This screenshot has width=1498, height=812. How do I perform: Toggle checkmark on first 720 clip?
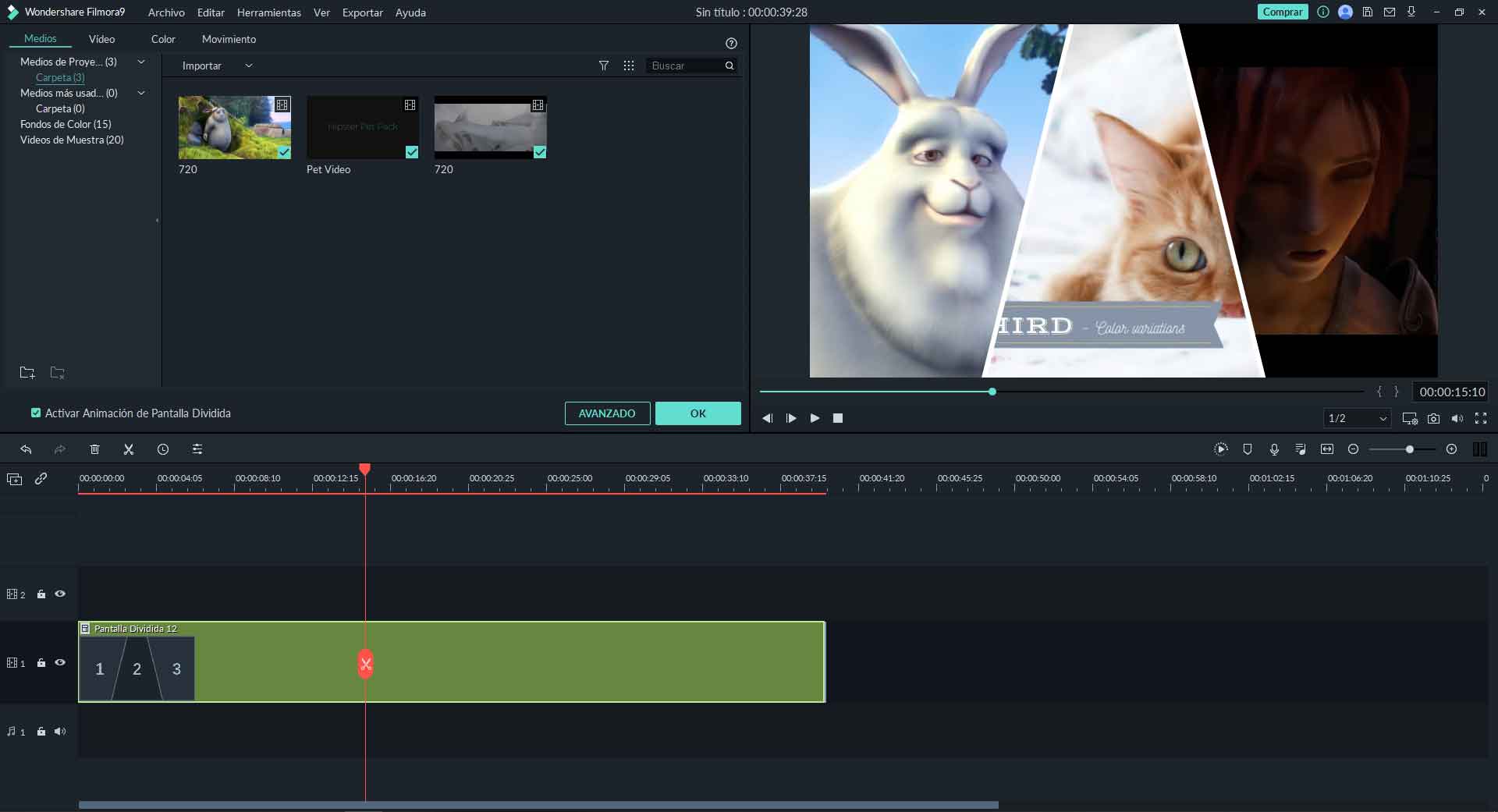284,152
